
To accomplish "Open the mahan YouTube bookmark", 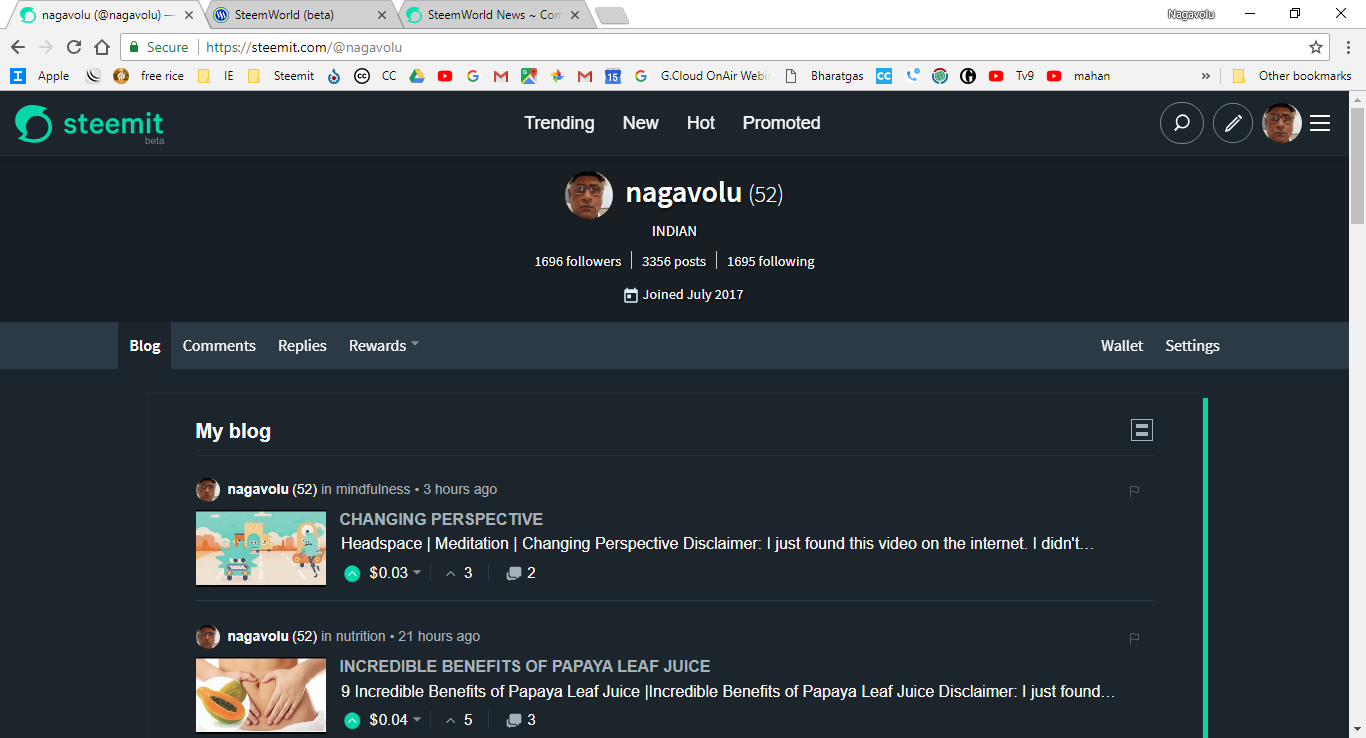I will pos(1078,75).
